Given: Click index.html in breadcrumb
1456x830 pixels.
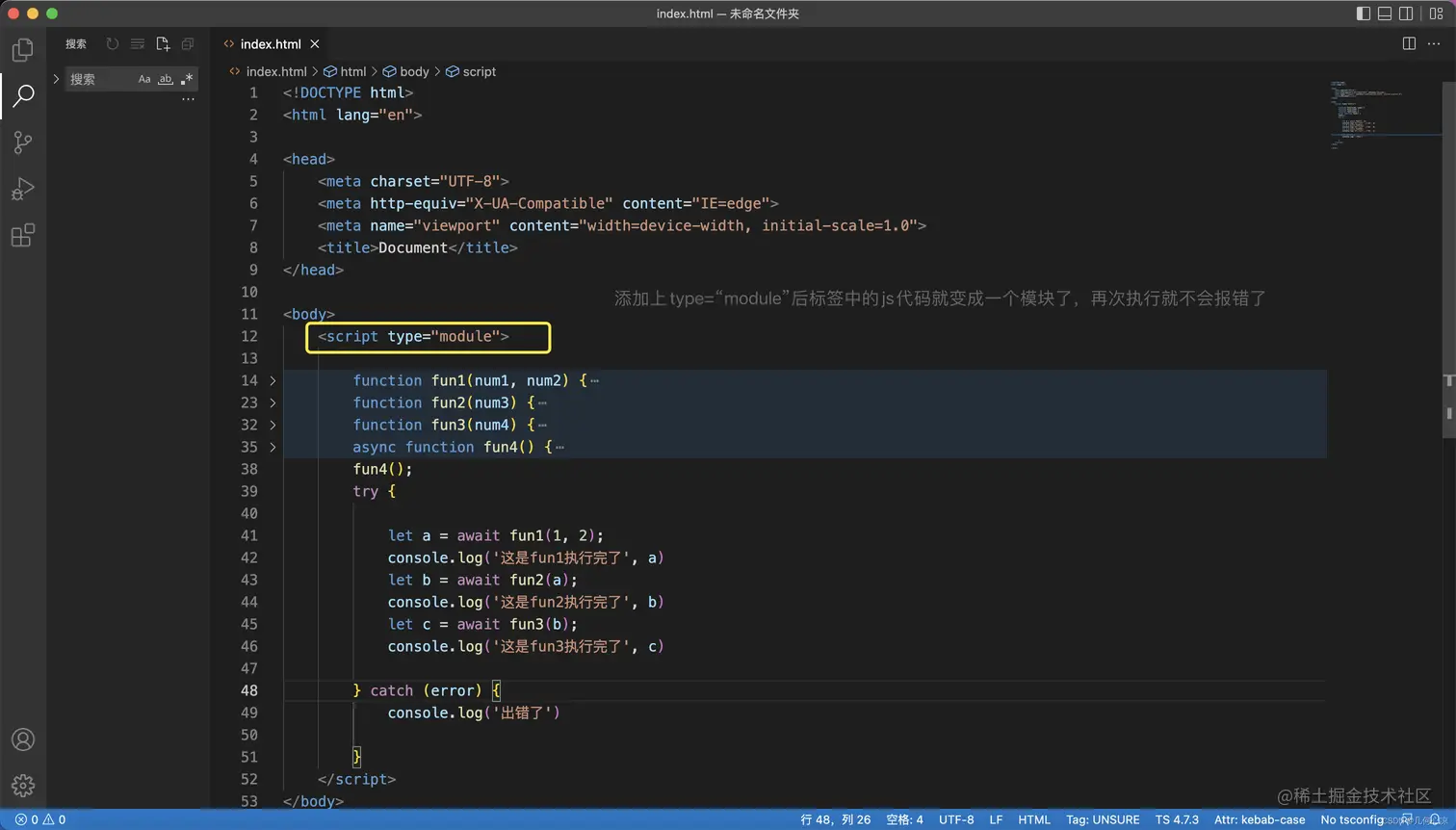Looking at the screenshot, I should click(x=276, y=71).
